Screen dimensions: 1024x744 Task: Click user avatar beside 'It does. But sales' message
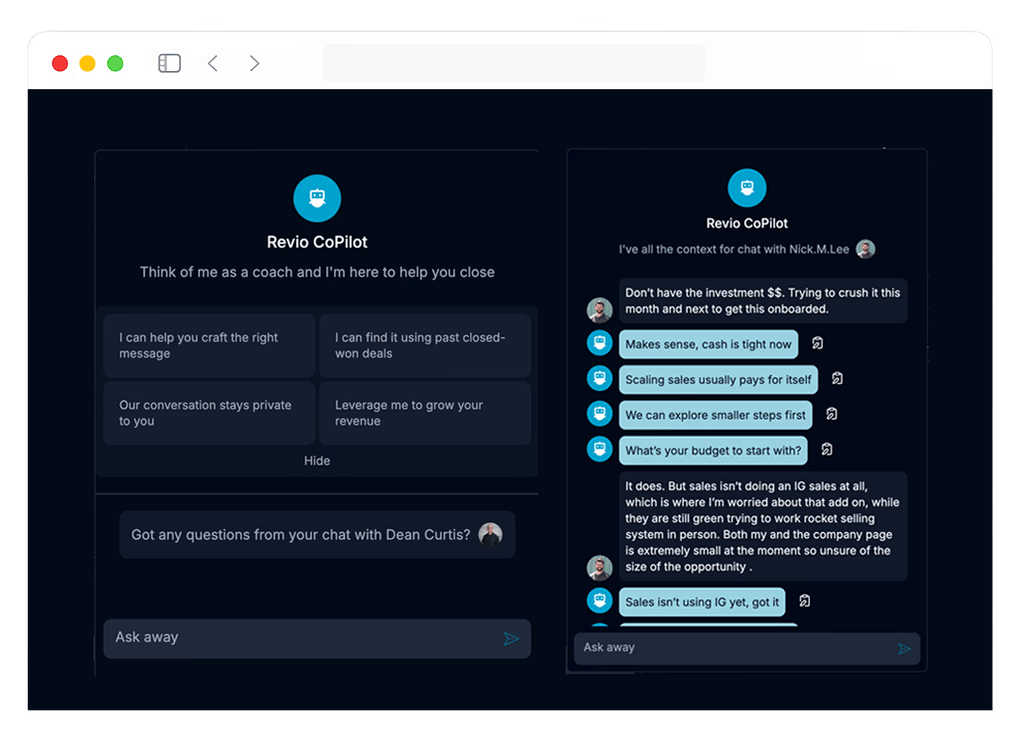coord(599,568)
